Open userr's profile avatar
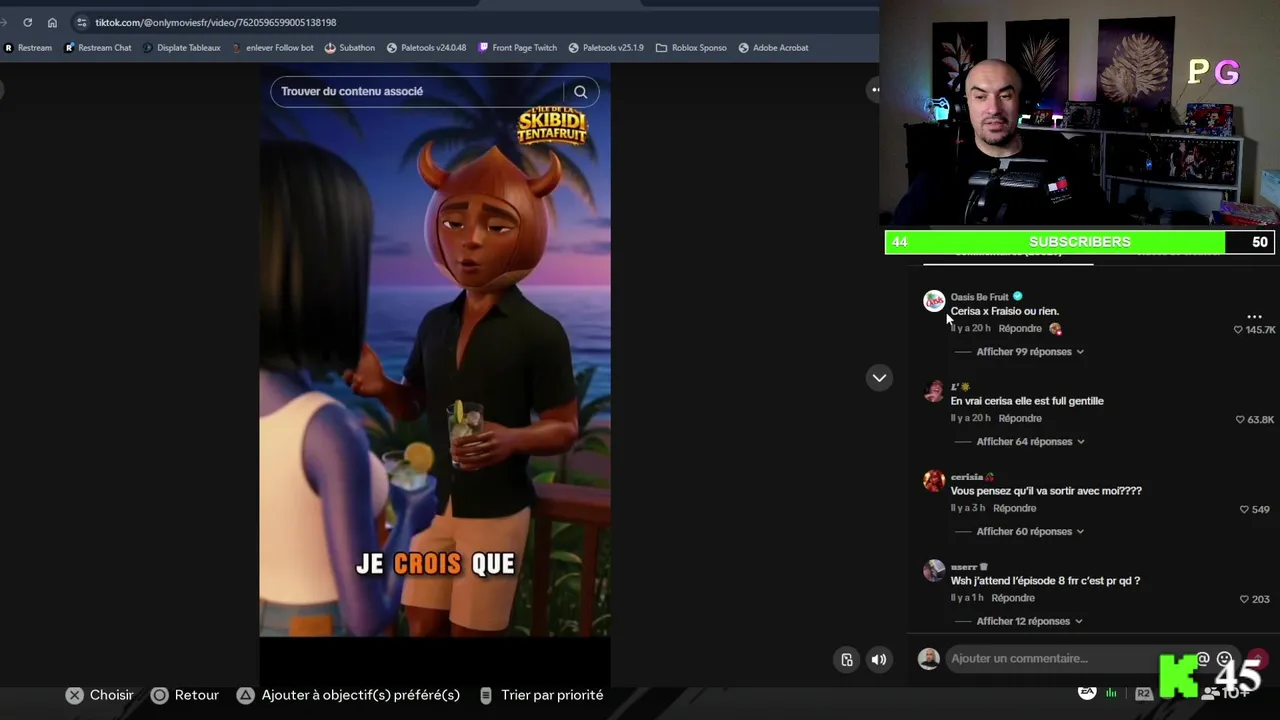The width and height of the screenshot is (1280, 720). (934, 570)
